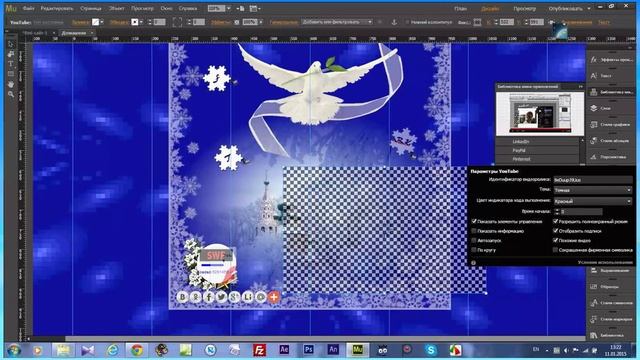The image size is (640, 360).
Task: Open the Справка menu
Action: [x=188, y=8]
